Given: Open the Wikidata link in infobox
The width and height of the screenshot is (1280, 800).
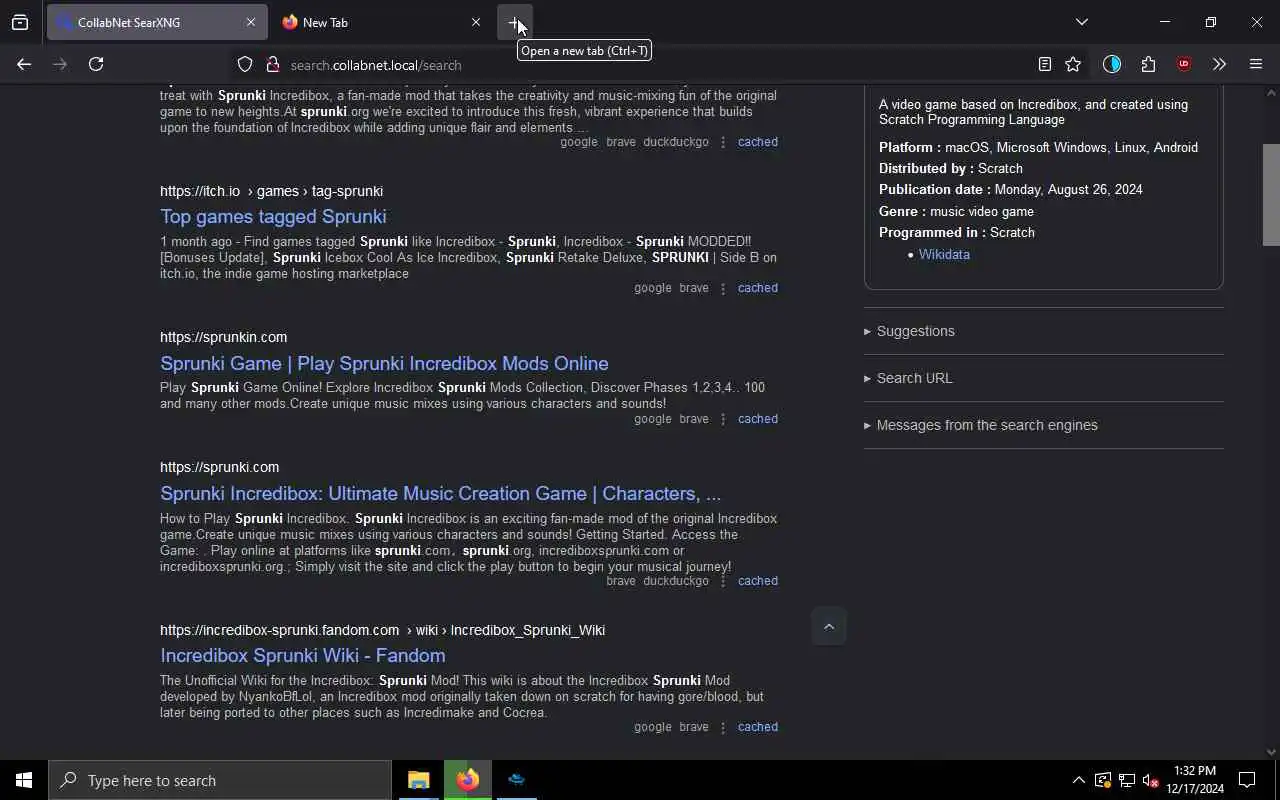Looking at the screenshot, I should pyautogui.click(x=944, y=255).
